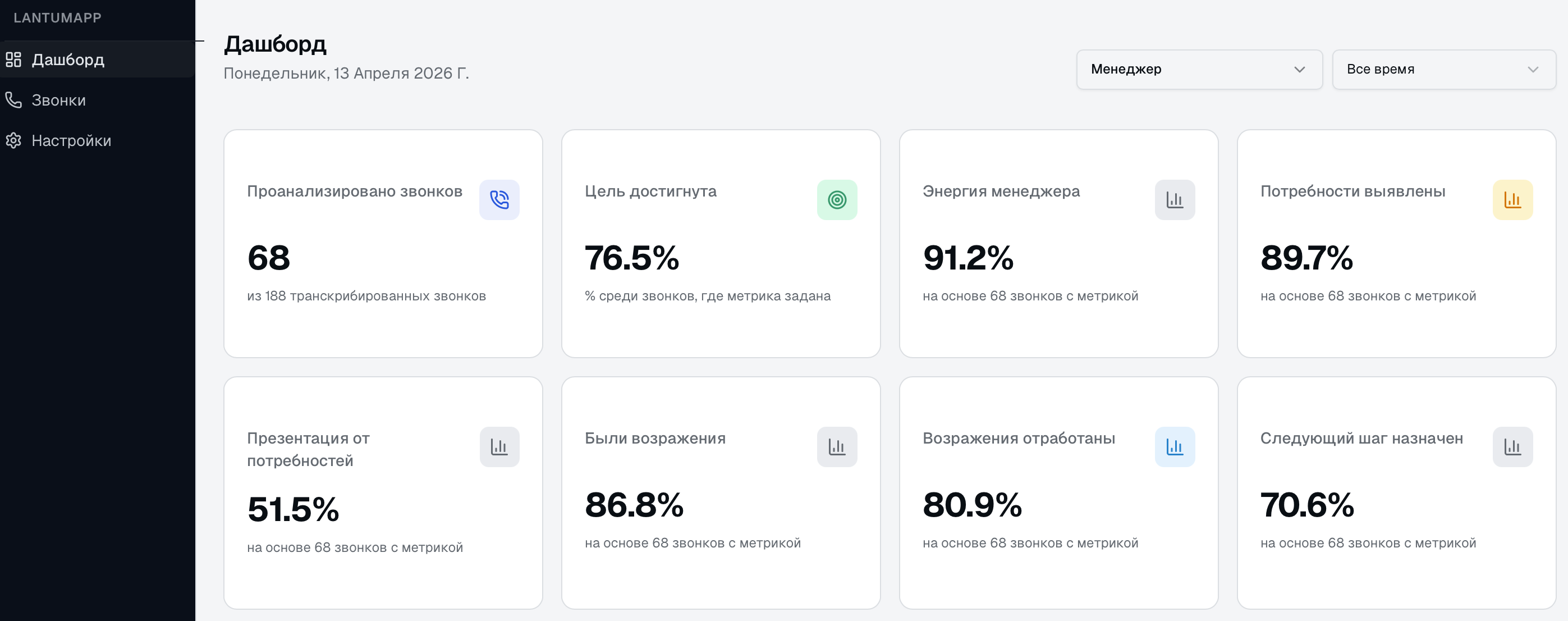The width and height of the screenshot is (1568, 621).
Task: Click the chart icon on Были возражения card
Action: 837,446
